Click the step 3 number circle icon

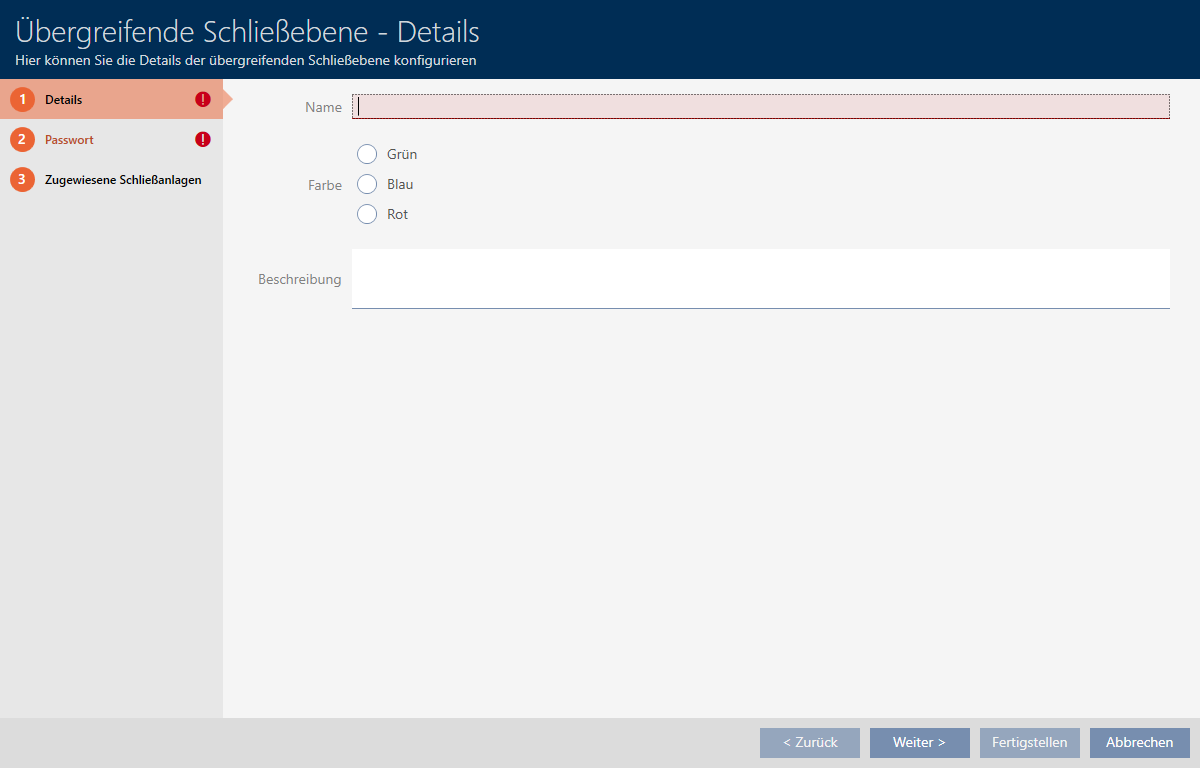pyautogui.click(x=22, y=180)
